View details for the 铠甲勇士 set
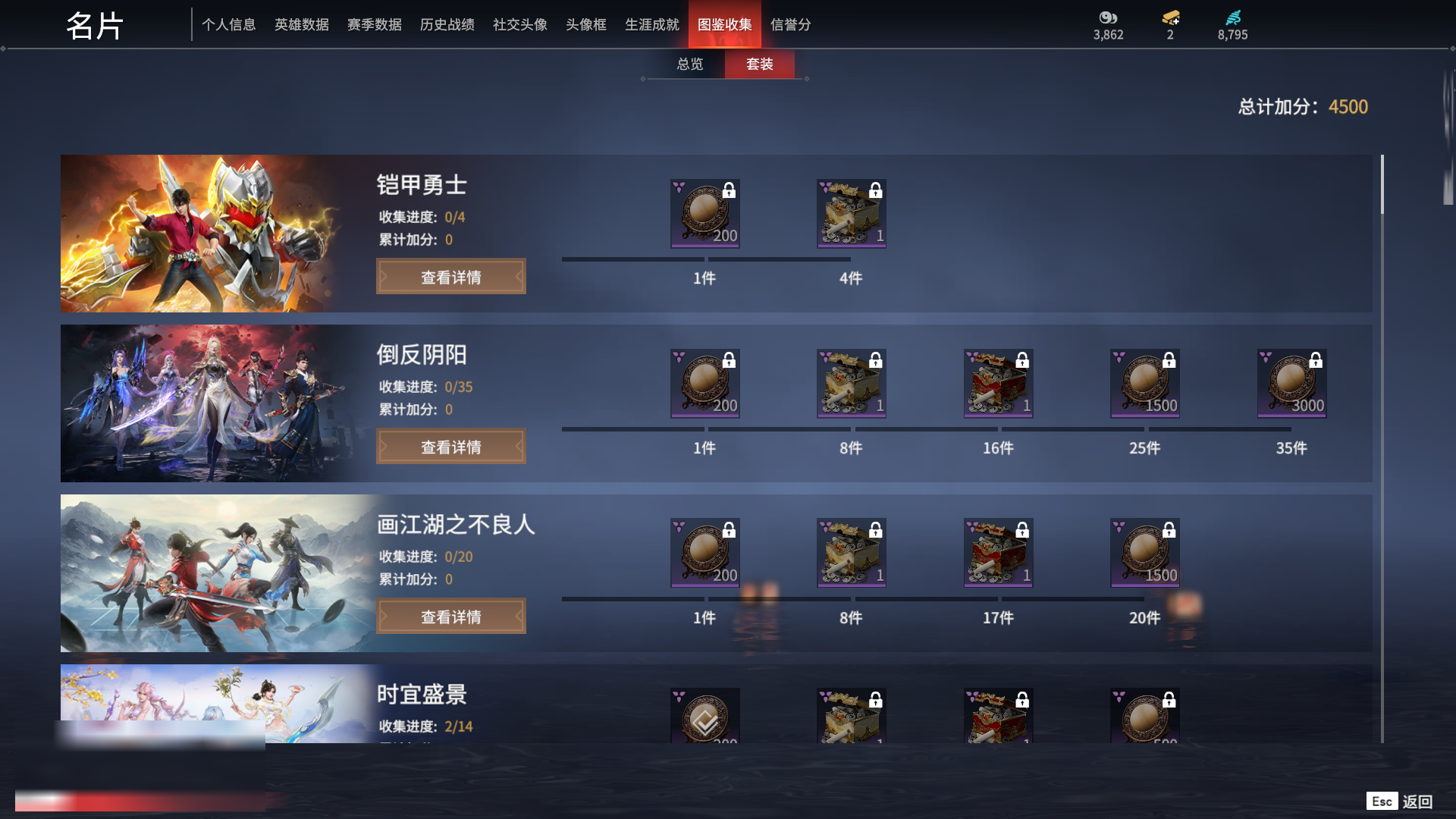Image resolution: width=1456 pixels, height=819 pixels. coord(451,277)
